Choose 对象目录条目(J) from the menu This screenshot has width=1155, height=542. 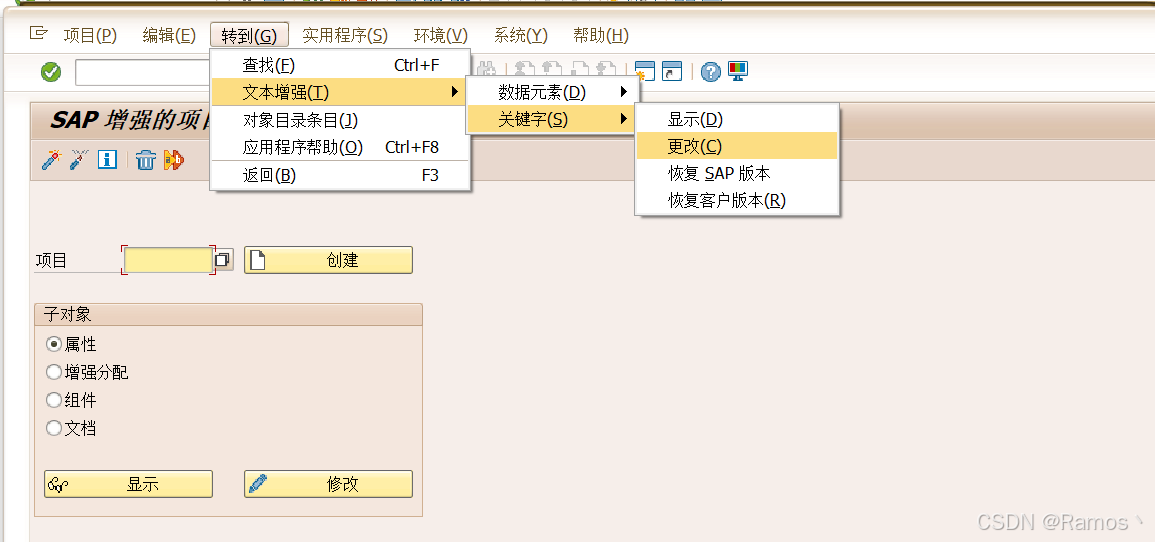(x=340, y=119)
